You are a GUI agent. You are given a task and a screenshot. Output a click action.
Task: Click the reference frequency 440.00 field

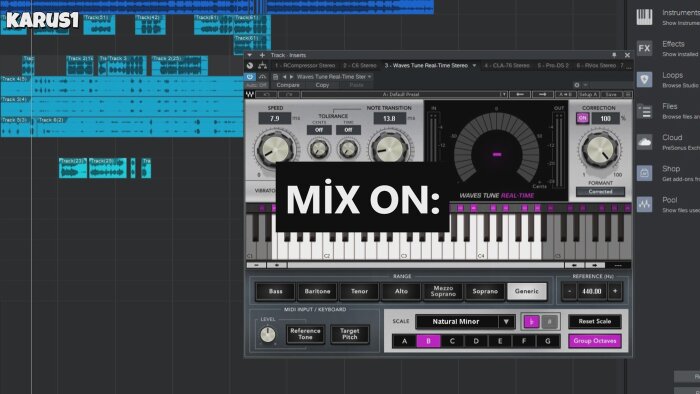(592, 291)
